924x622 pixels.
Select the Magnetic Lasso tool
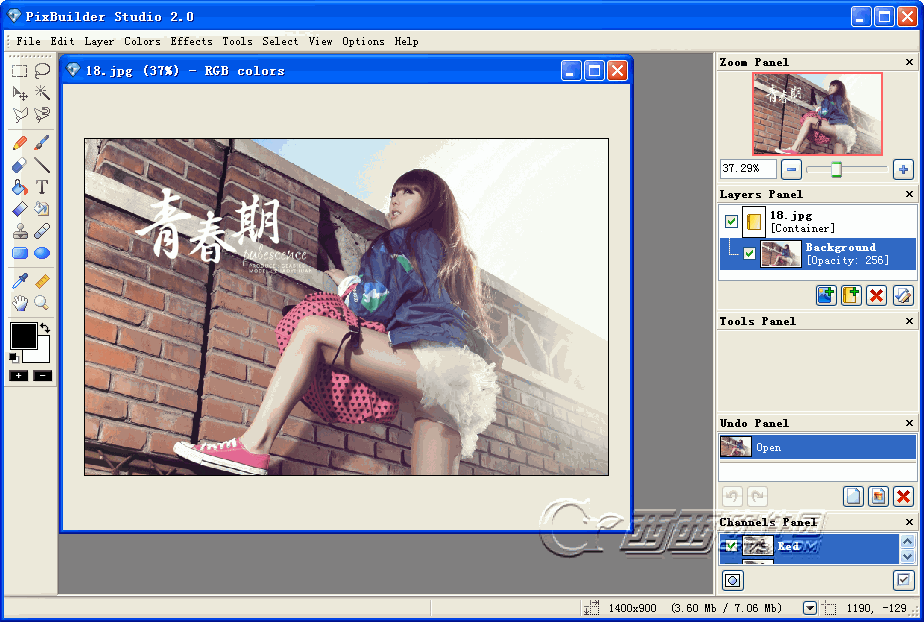click(42, 114)
